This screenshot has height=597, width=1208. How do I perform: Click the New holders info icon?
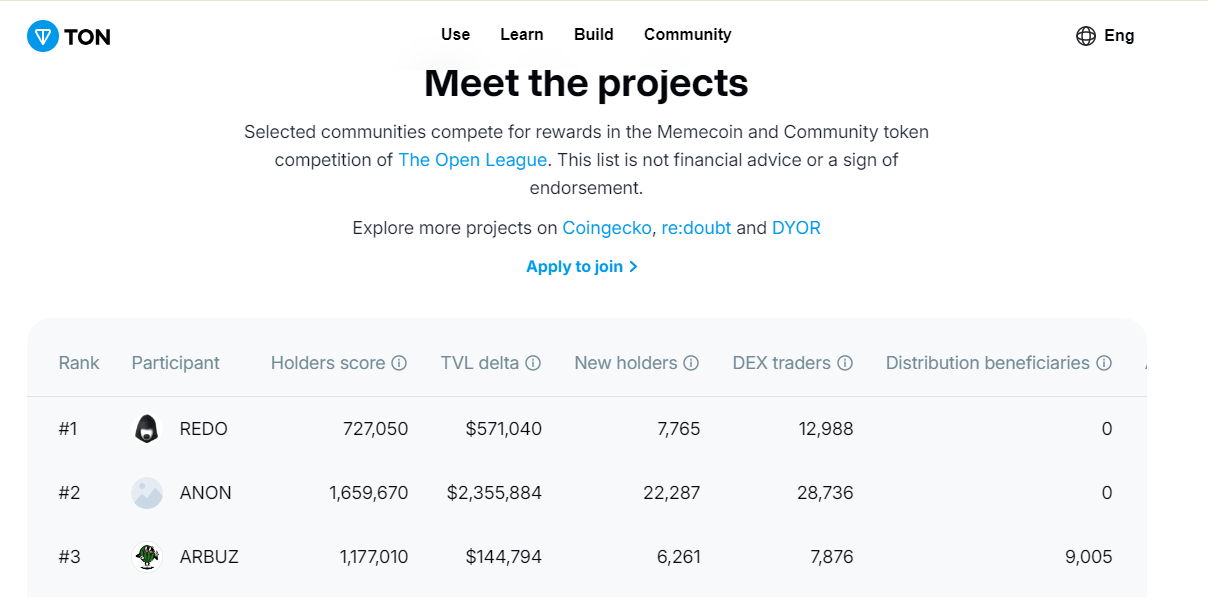(691, 363)
